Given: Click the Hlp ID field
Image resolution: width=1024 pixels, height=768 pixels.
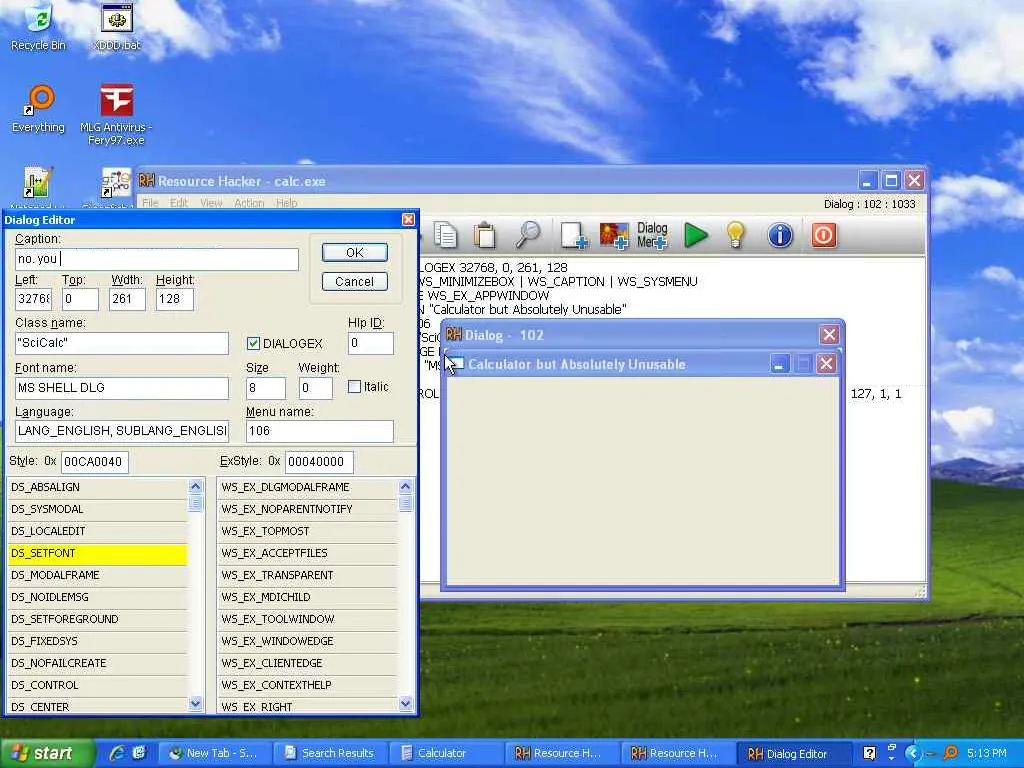Looking at the screenshot, I should (x=371, y=343).
